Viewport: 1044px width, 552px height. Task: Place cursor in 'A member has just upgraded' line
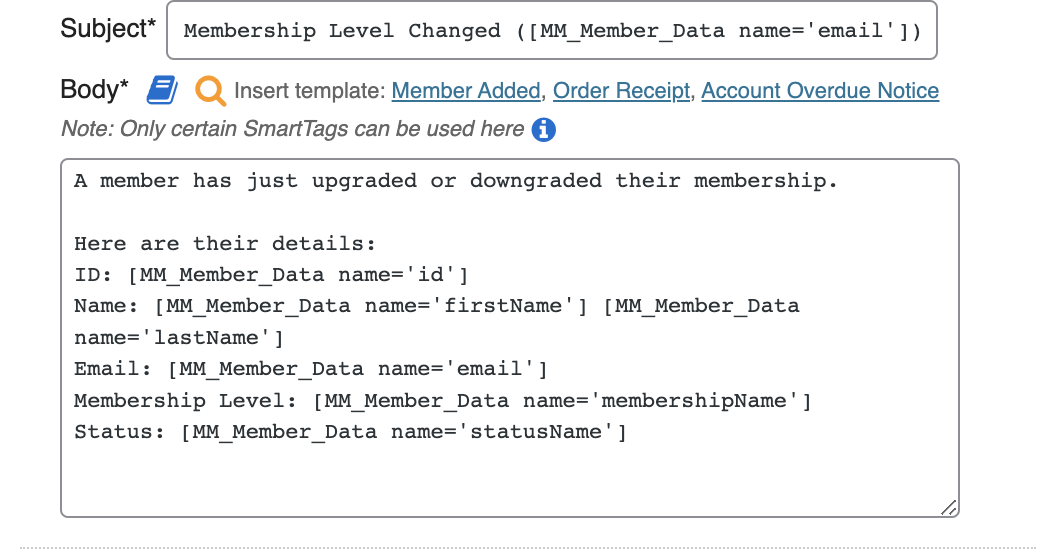(x=454, y=181)
